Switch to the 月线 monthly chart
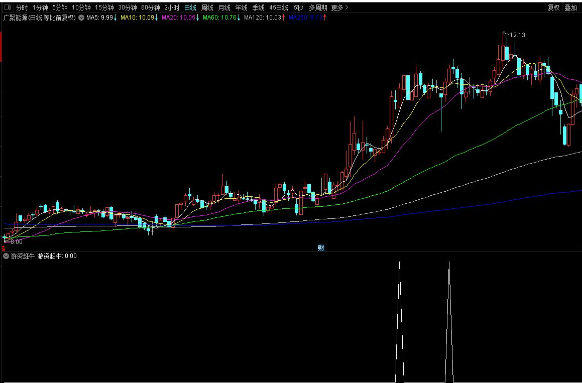 point(224,7)
